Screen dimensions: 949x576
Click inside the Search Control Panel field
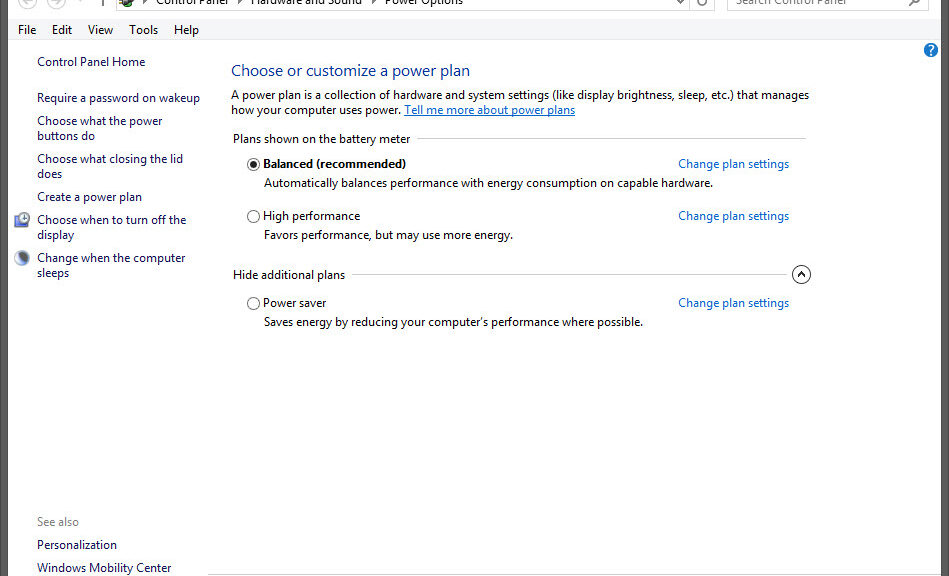click(820, 3)
